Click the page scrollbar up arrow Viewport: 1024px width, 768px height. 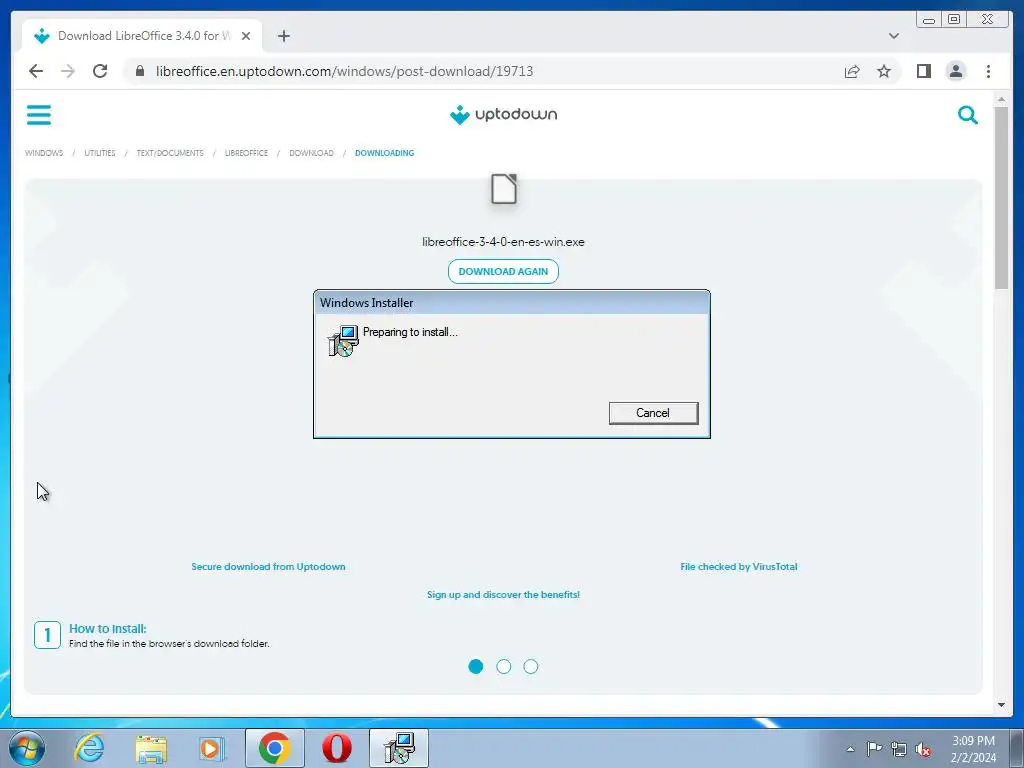pyautogui.click(x=1001, y=99)
